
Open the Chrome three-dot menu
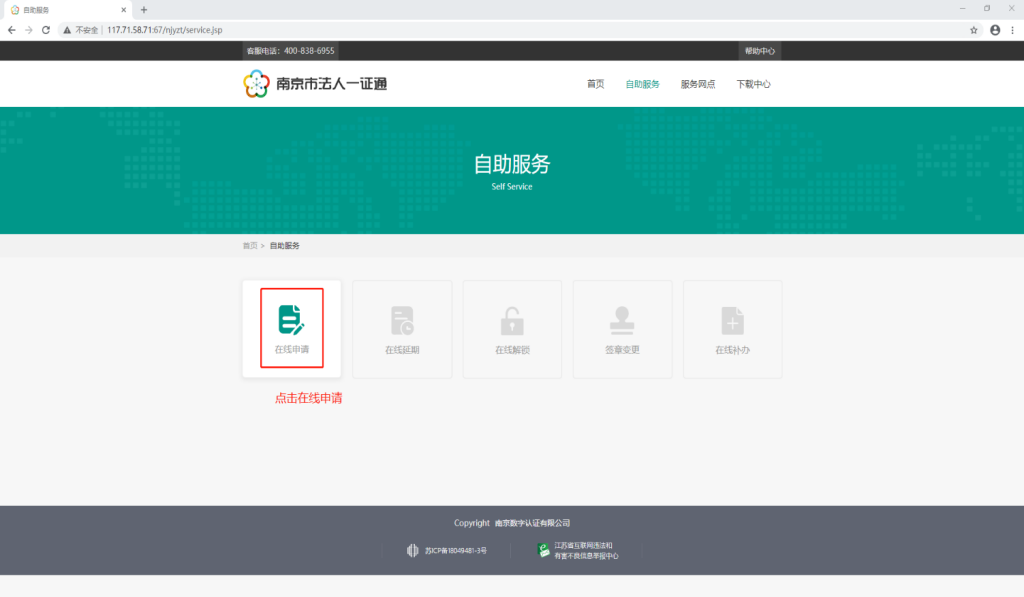pyautogui.click(x=1012, y=30)
